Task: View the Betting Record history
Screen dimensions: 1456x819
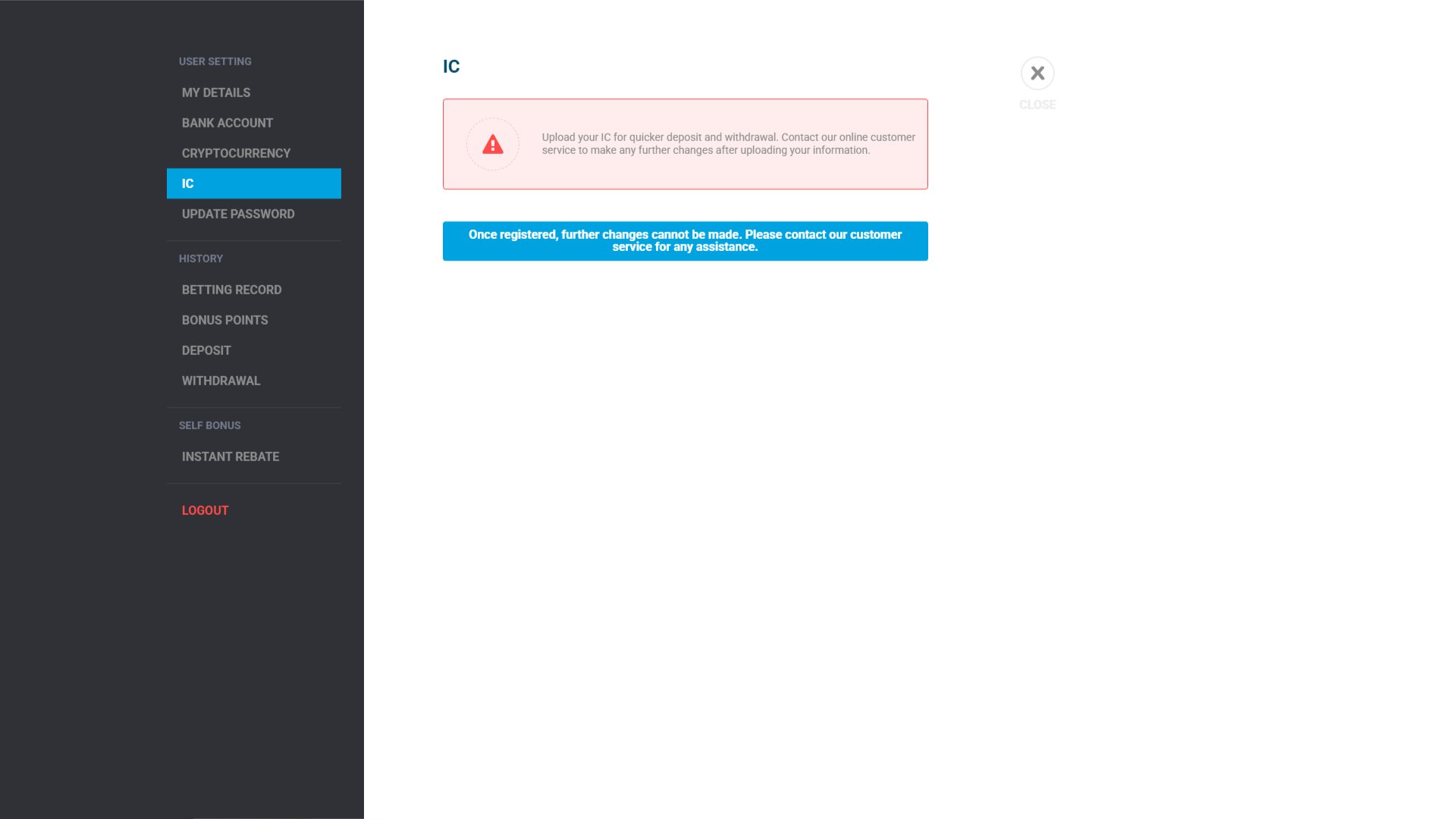Action: point(231,289)
